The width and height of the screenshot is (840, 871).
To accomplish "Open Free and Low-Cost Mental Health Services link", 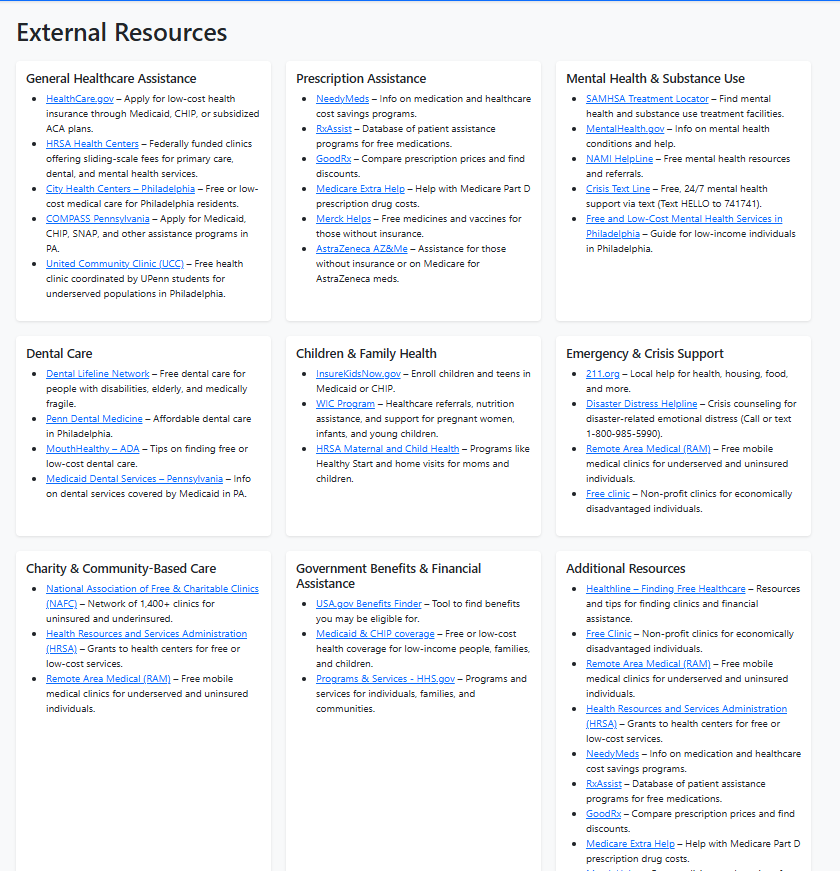I will pos(684,219).
